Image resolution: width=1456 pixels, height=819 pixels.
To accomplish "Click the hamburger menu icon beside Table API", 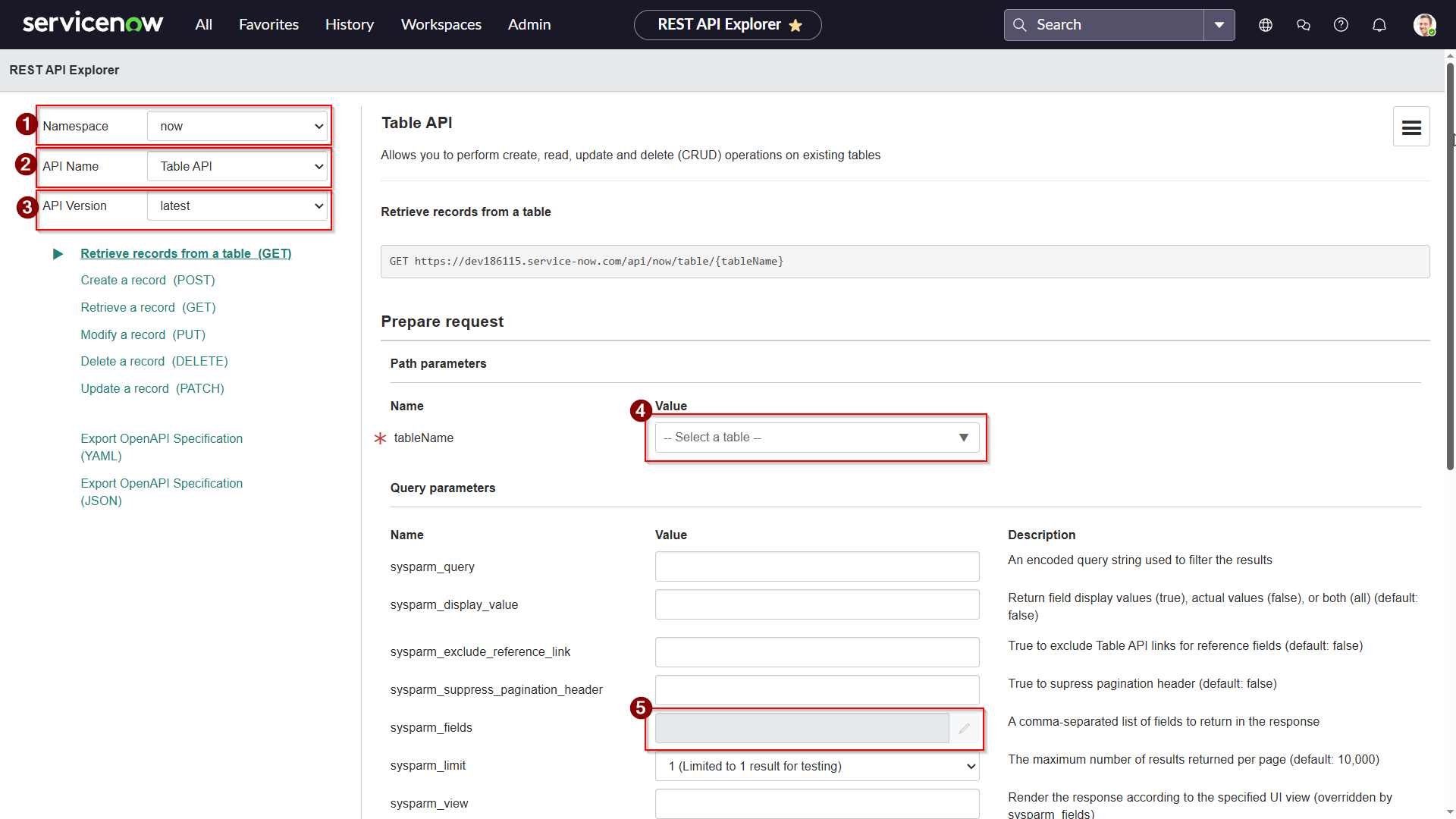I will (1410, 127).
